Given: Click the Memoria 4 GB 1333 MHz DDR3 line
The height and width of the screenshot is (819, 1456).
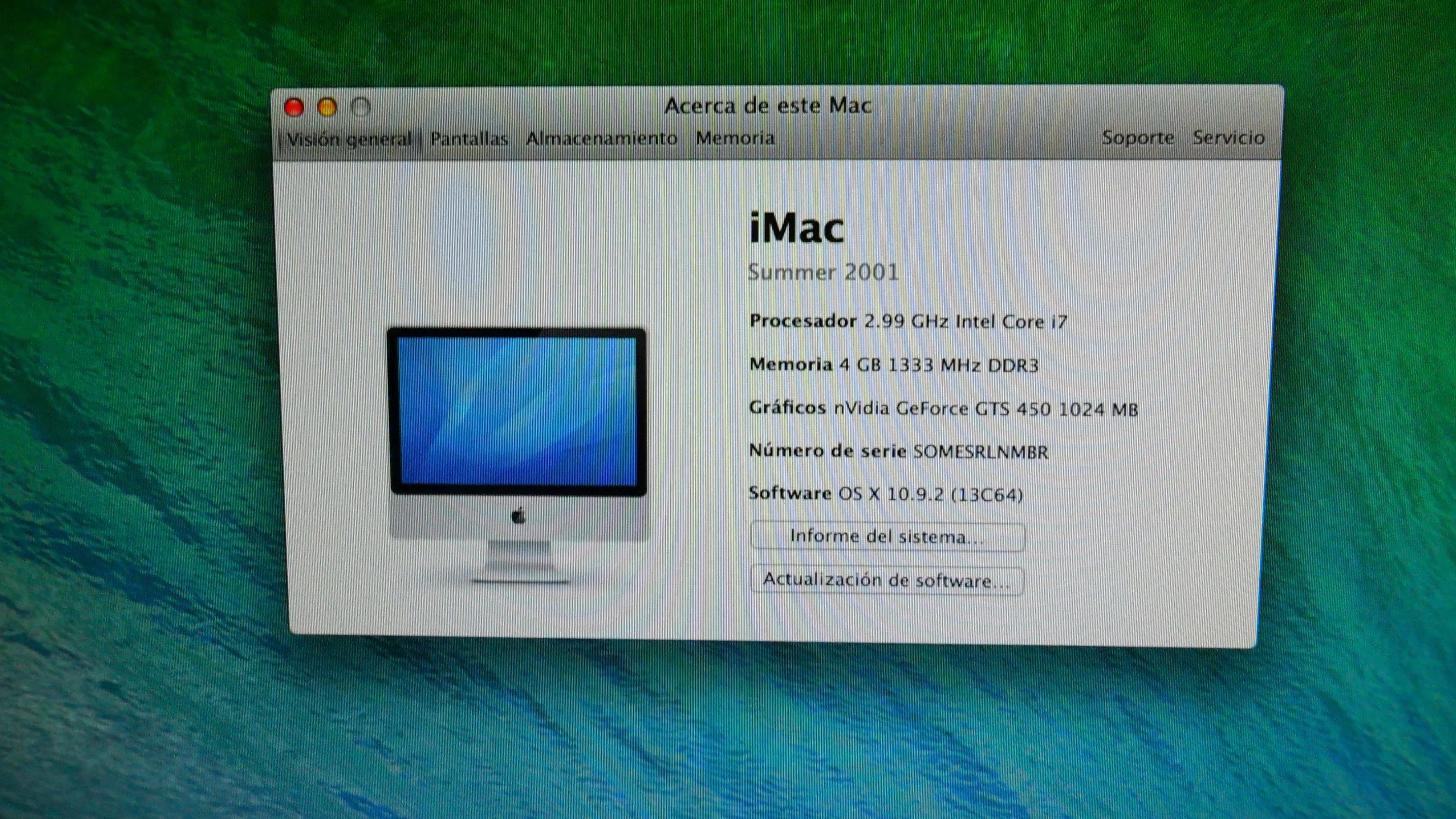Looking at the screenshot, I should click(x=894, y=365).
